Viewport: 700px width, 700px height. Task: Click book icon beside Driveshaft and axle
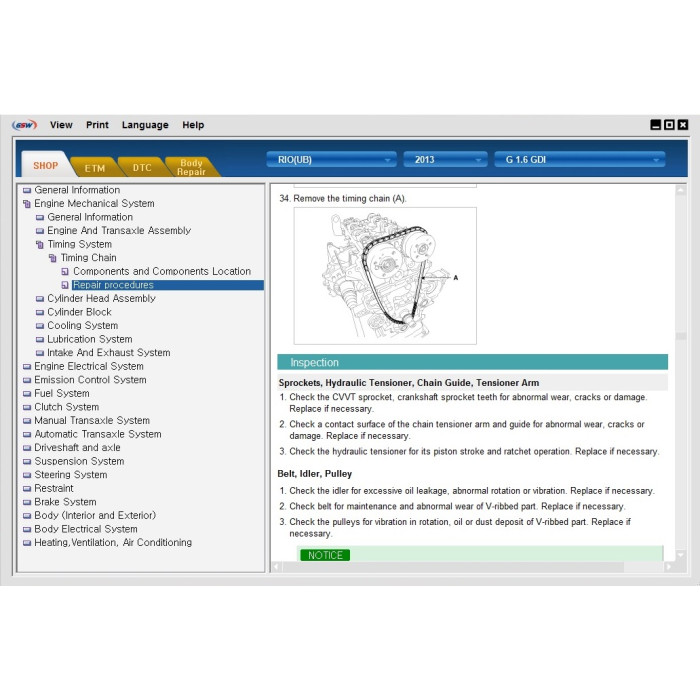27,448
